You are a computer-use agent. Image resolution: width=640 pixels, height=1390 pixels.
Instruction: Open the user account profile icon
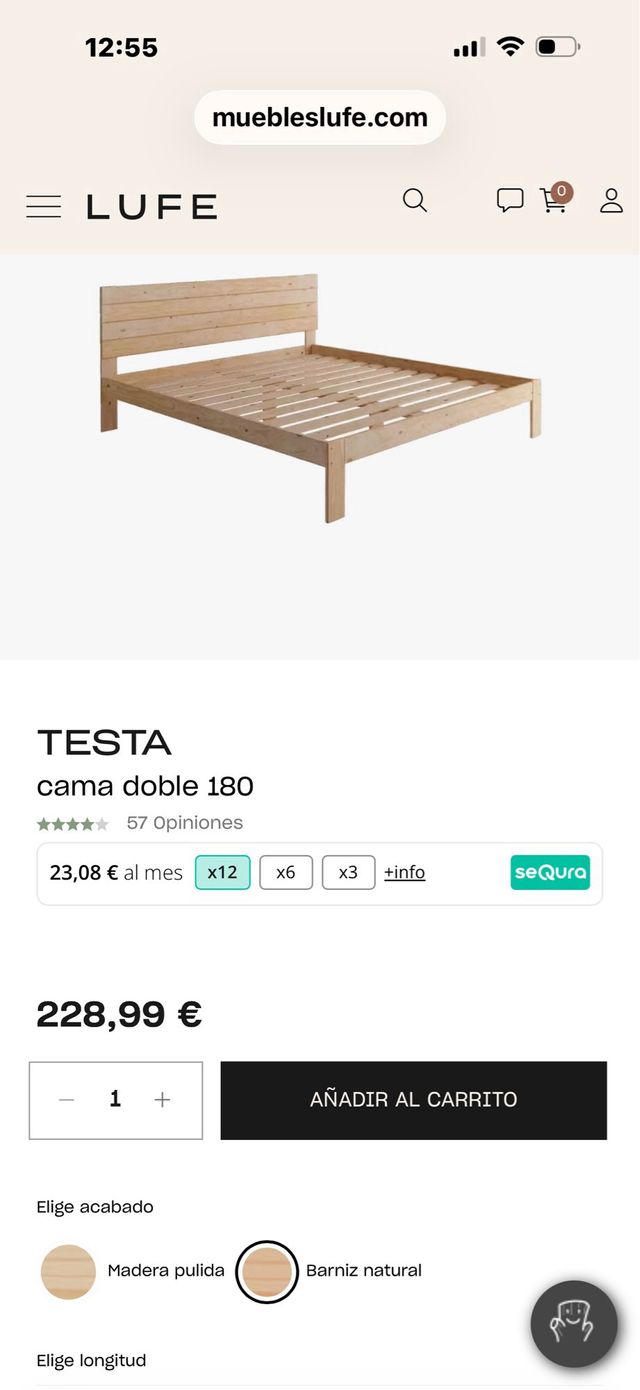(x=611, y=201)
